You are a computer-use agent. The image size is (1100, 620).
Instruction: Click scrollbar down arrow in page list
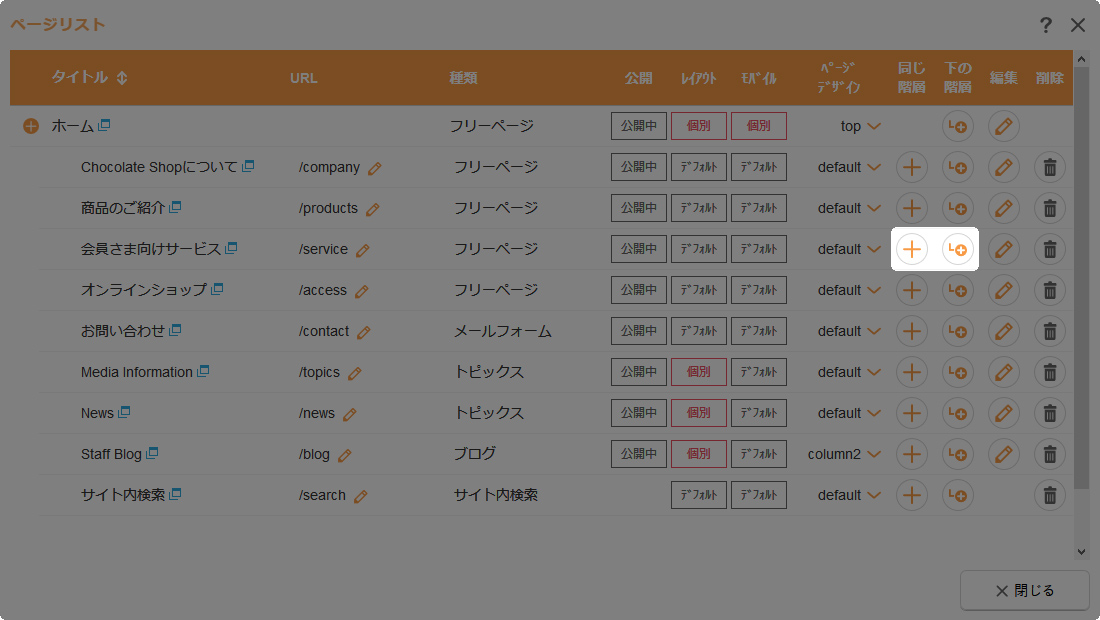(x=1081, y=552)
